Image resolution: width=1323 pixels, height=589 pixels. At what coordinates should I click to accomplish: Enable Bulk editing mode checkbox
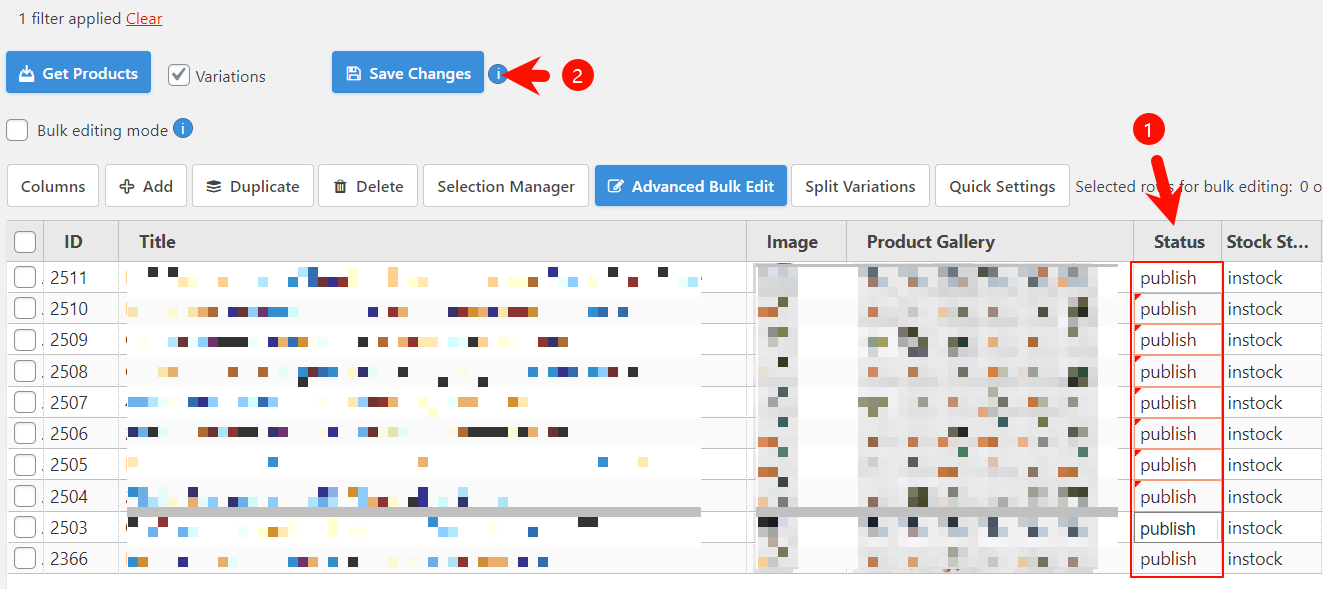click(x=17, y=130)
